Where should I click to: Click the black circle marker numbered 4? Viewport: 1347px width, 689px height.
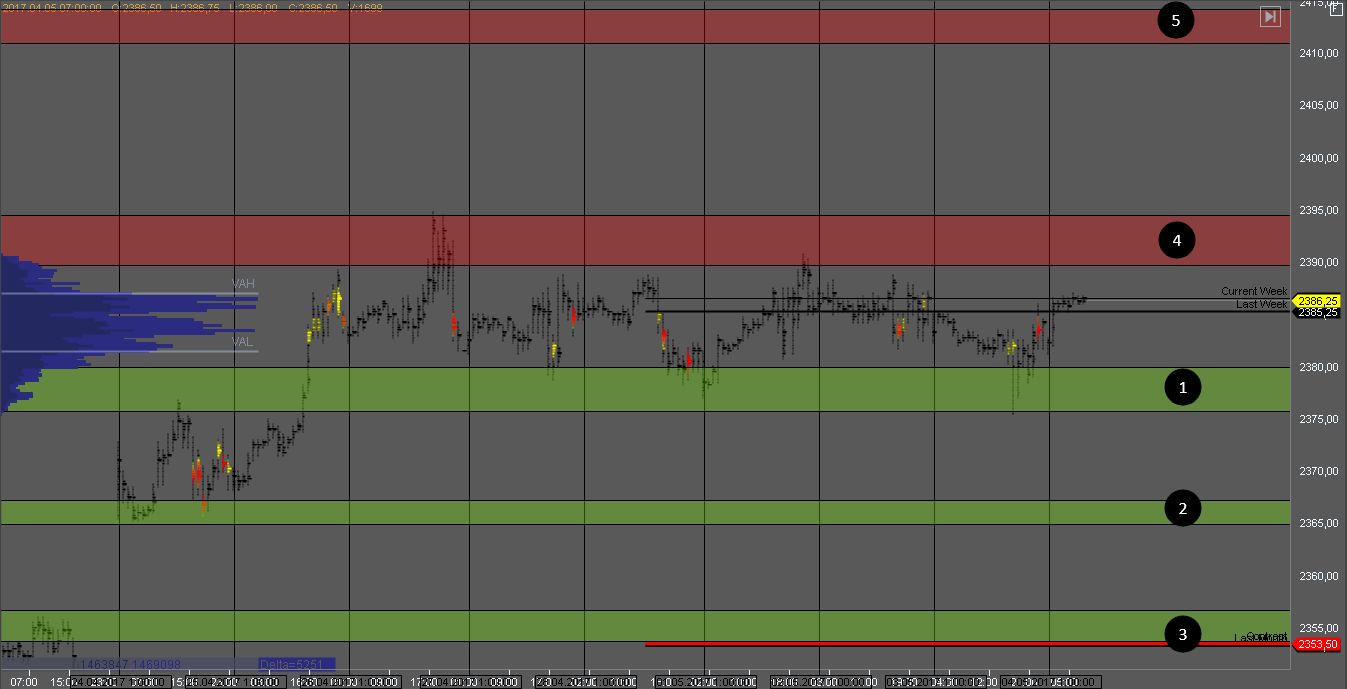(1177, 240)
